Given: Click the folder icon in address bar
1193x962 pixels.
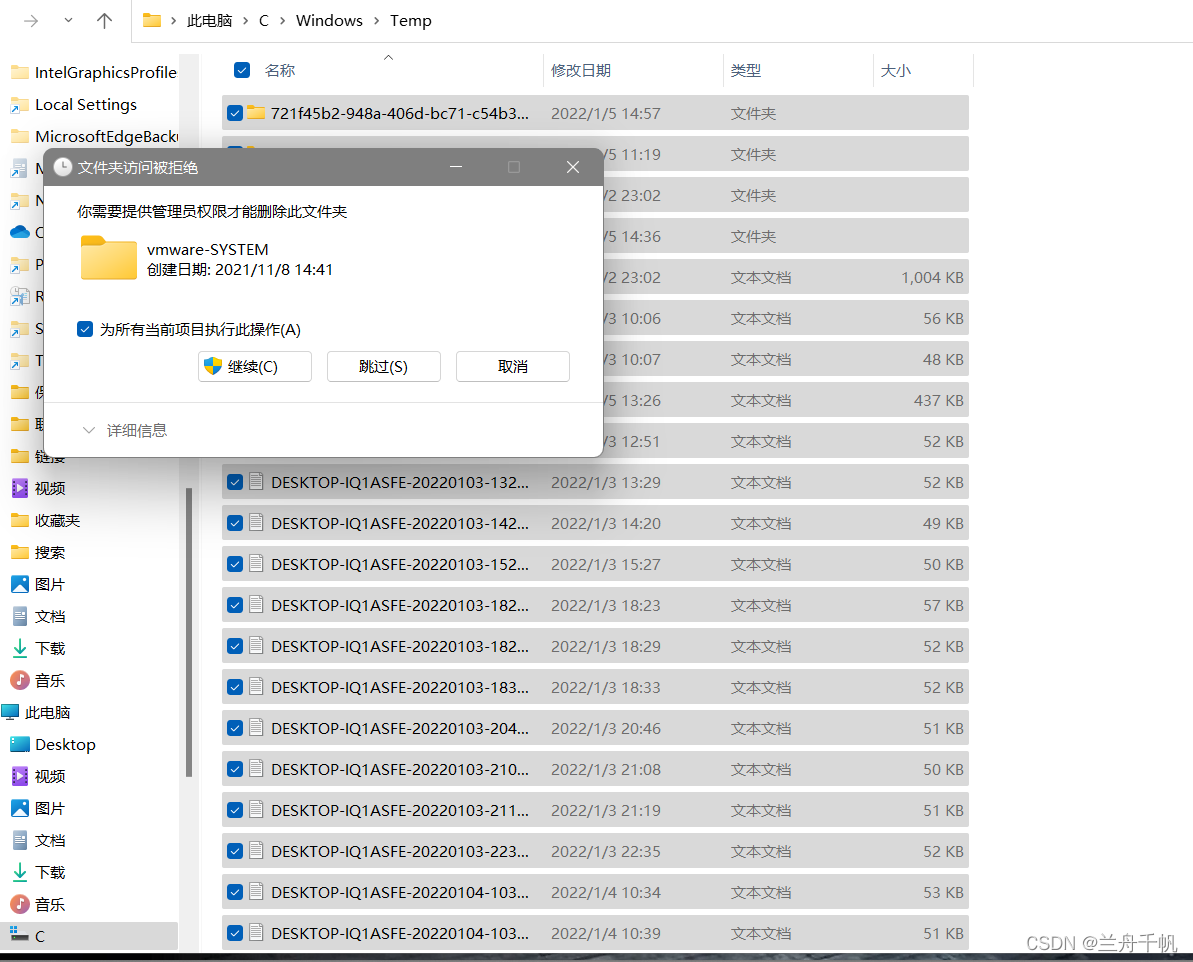Looking at the screenshot, I should tap(152, 21).
